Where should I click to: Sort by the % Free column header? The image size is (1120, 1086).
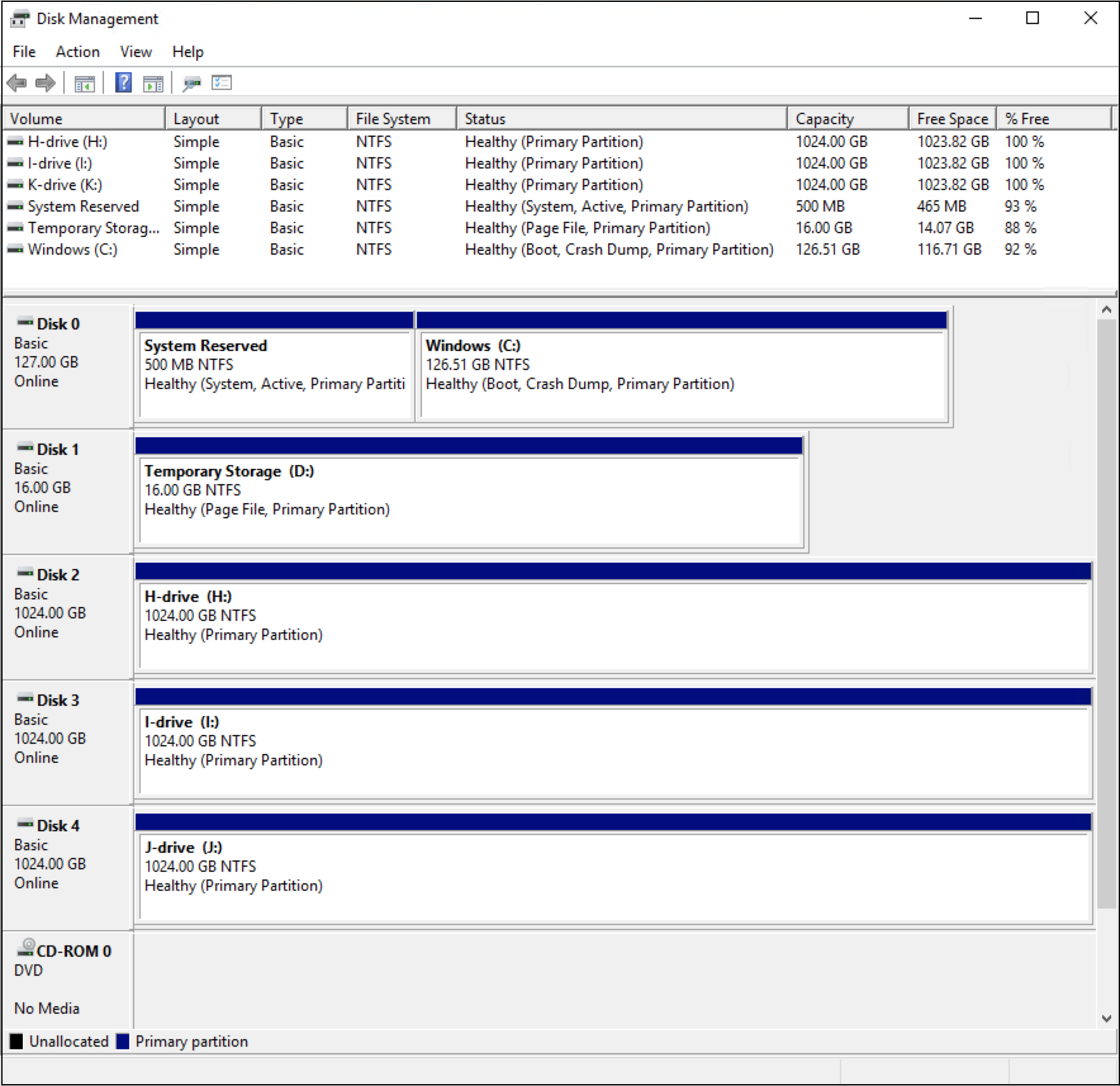1054,118
